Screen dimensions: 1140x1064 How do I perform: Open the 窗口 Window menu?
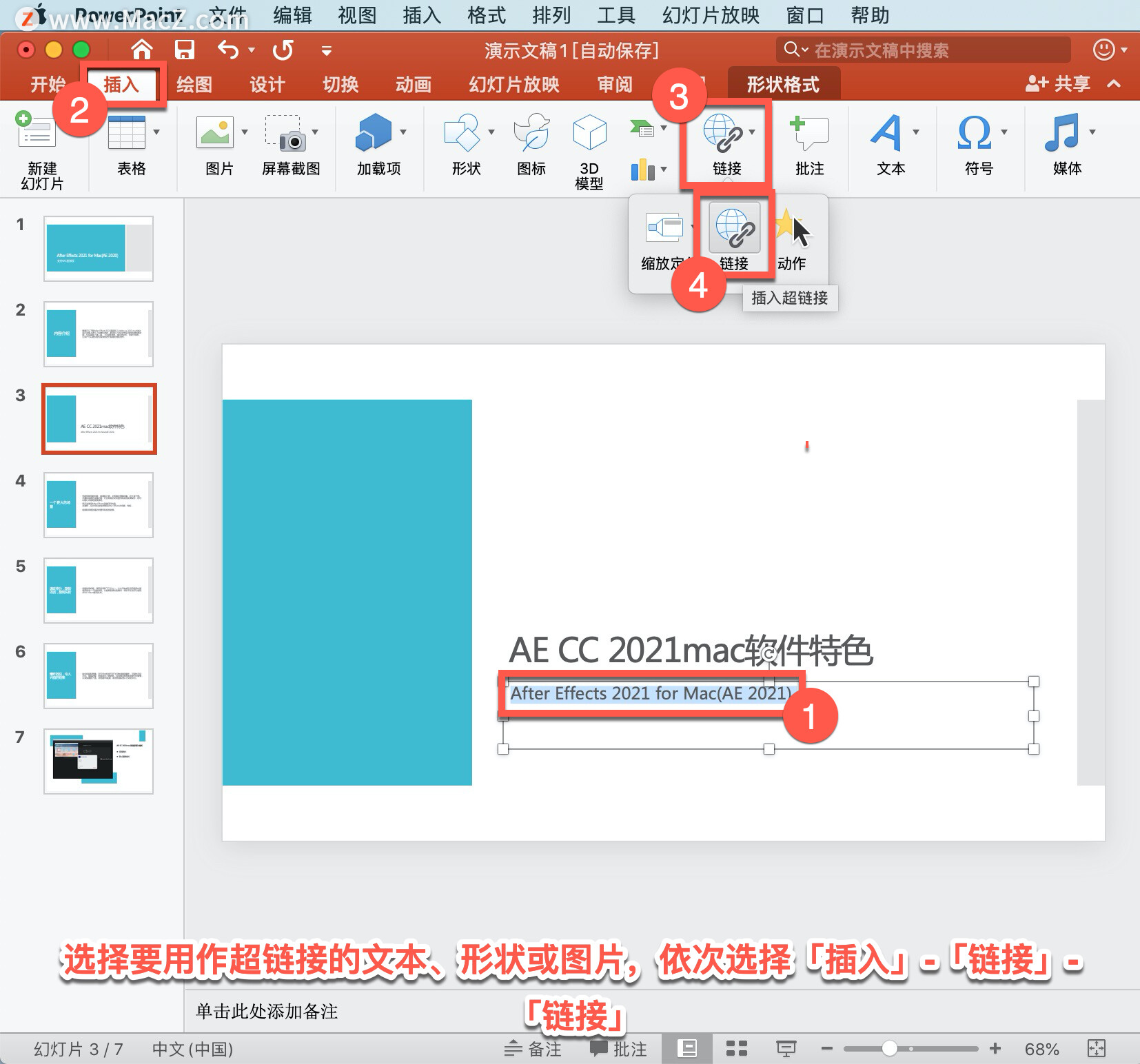tap(805, 15)
